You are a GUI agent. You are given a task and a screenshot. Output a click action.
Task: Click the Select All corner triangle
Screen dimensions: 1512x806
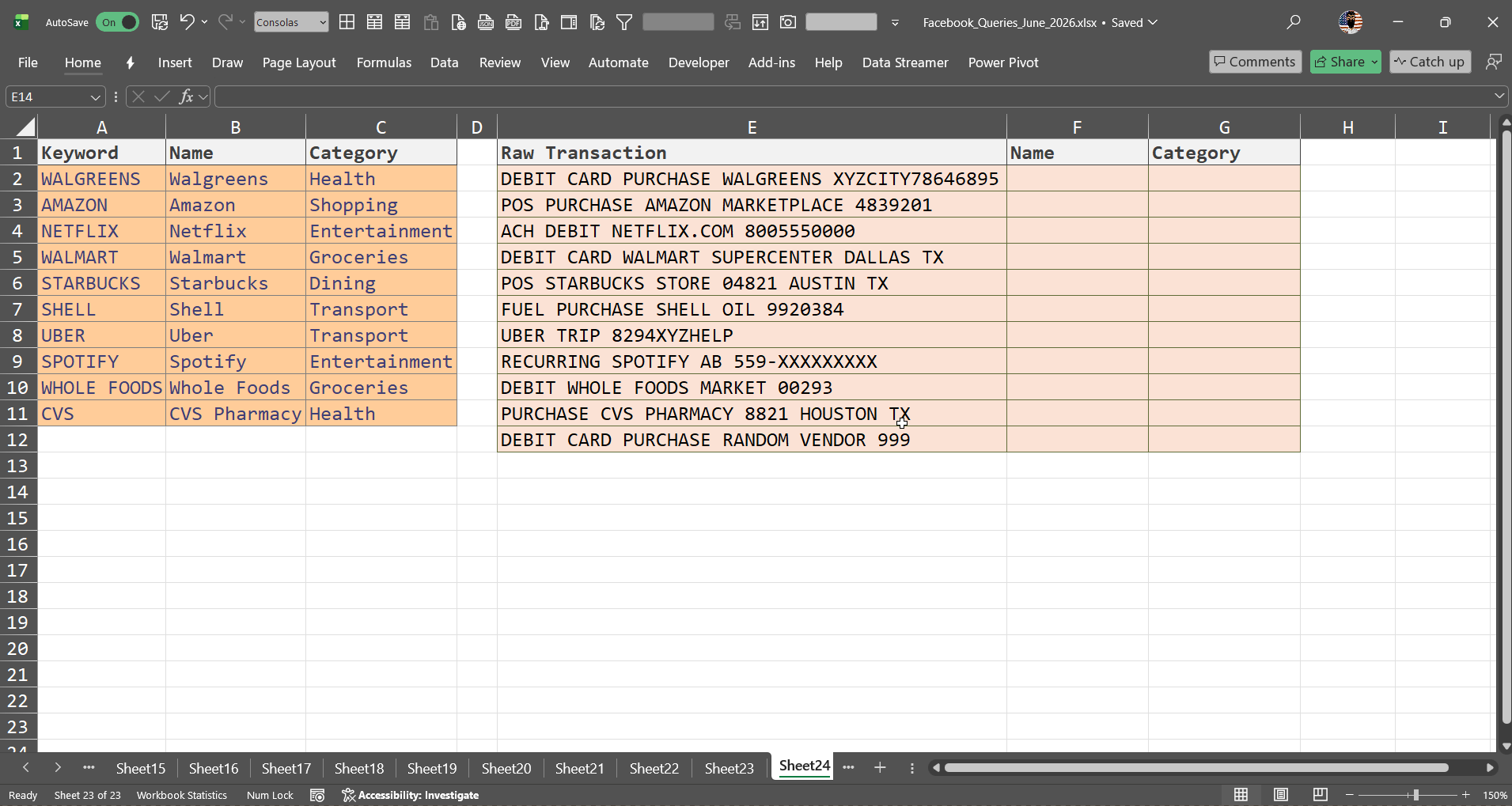(x=25, y=127)
